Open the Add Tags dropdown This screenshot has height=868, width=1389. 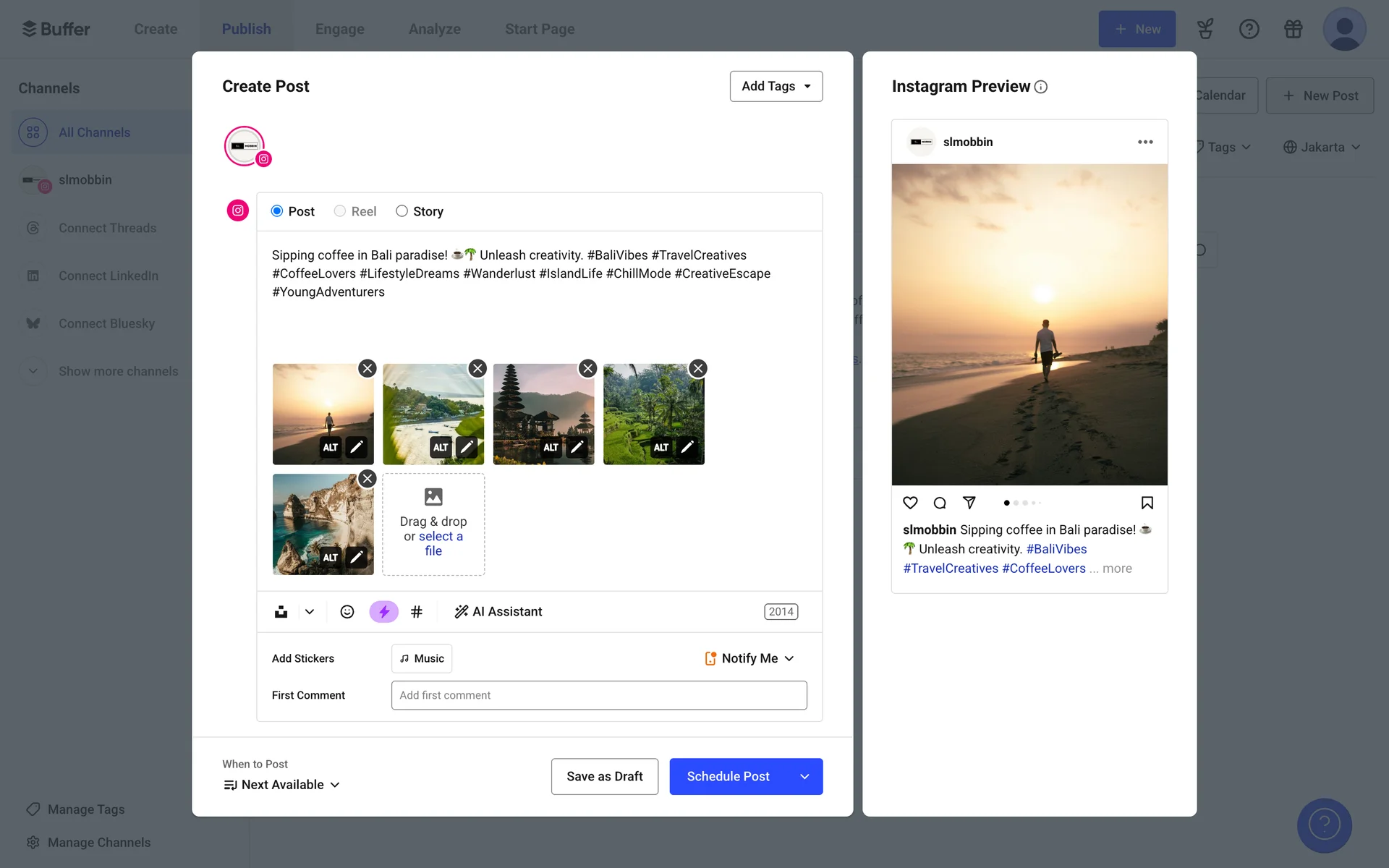pyautogui.click(x=776, y=86)
